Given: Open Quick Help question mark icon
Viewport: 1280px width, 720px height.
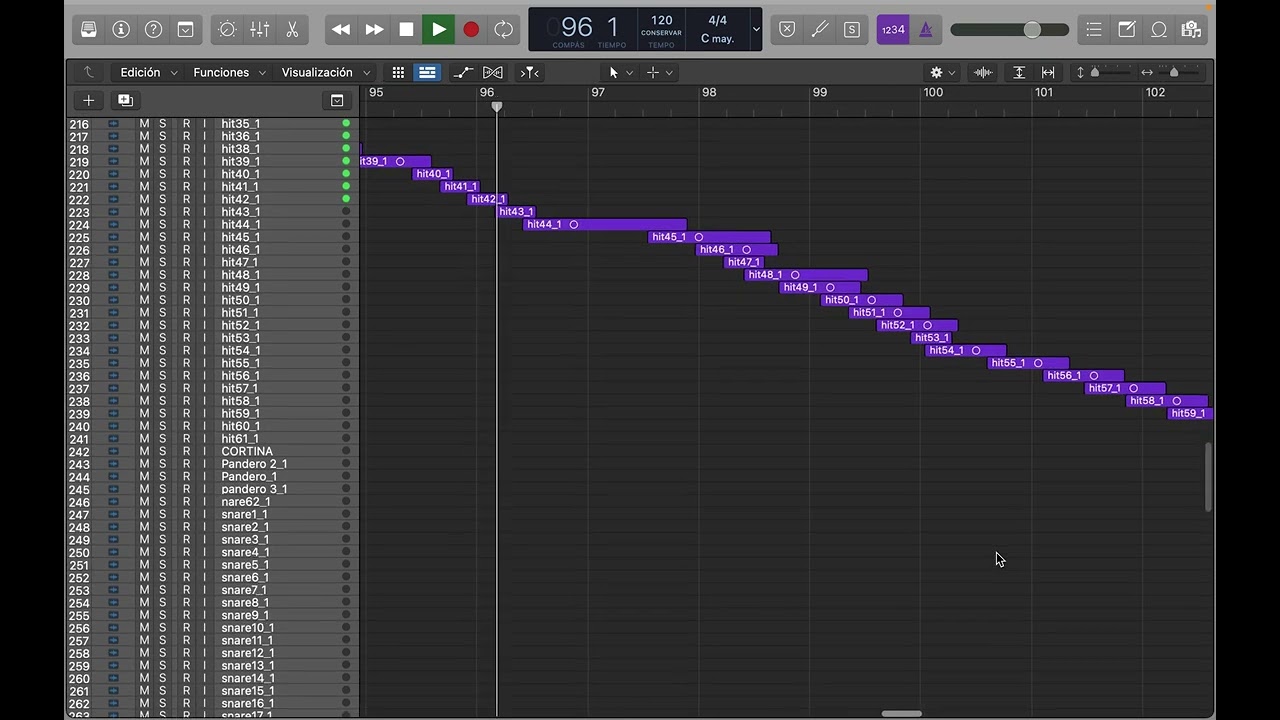Looking at the screenshot, I should point(153,30).
